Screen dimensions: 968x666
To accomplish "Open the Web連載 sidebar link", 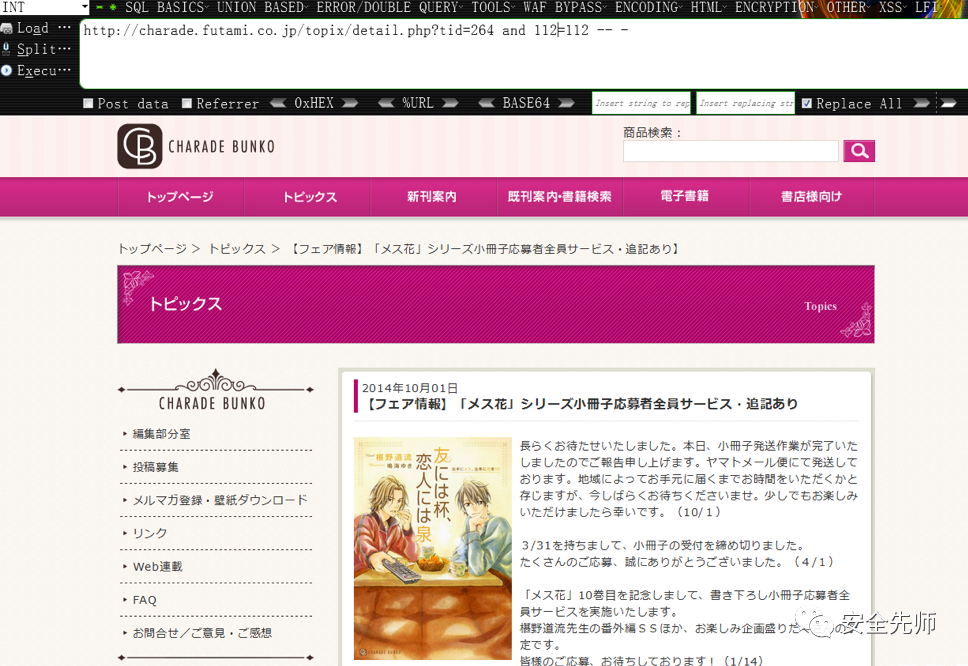I will (x=157, y=567).
